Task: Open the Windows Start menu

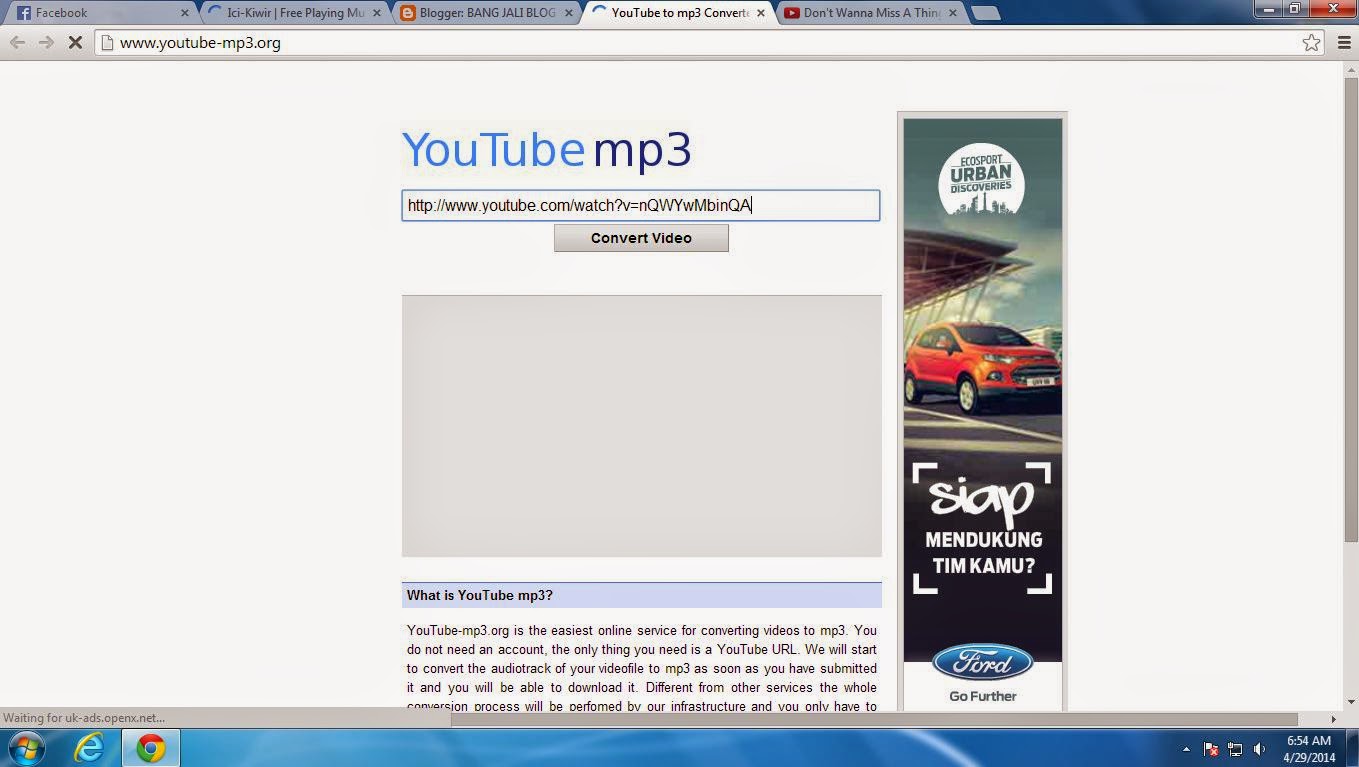Action: [x=26, y=748]
